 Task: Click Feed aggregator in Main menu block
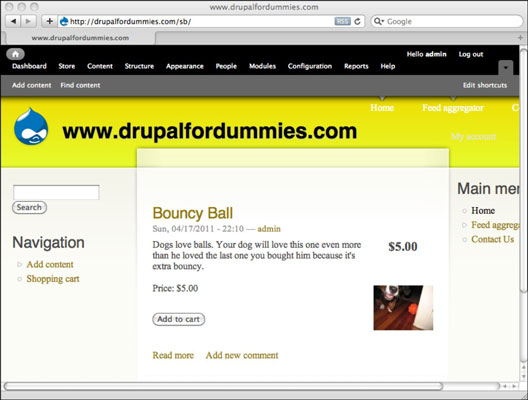[495, 225]
